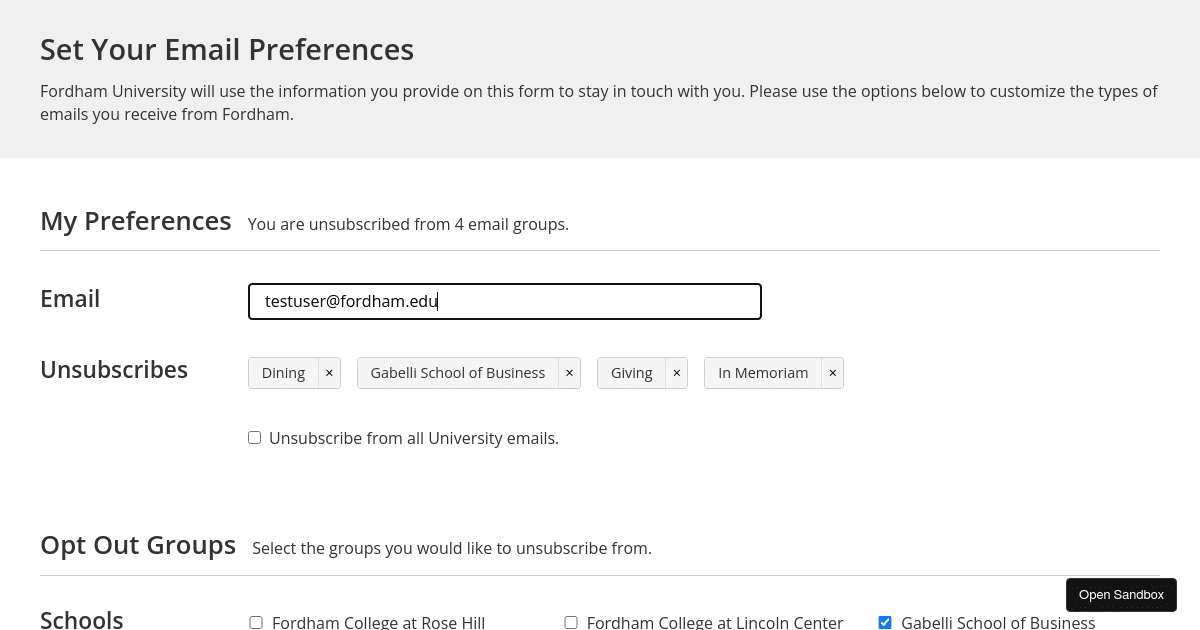Click the Fordham College at Rose Hill label

click(379, 622)
